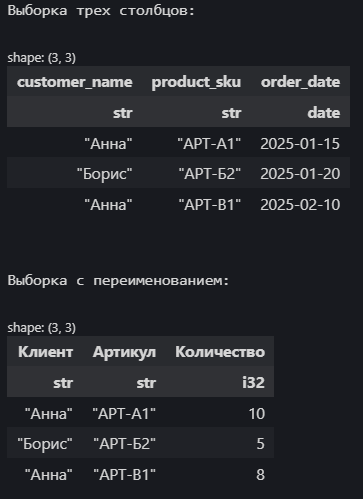The height and width of the screenshot is (499, 363).
Task: Click the order_date column header
Action: pos(301,82)
